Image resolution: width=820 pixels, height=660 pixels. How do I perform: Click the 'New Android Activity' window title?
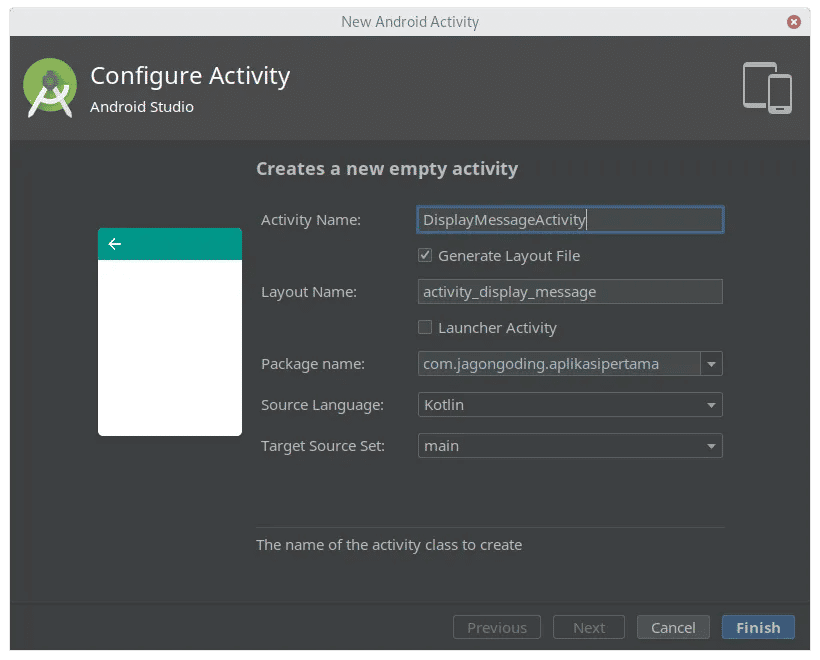point(410,22)
